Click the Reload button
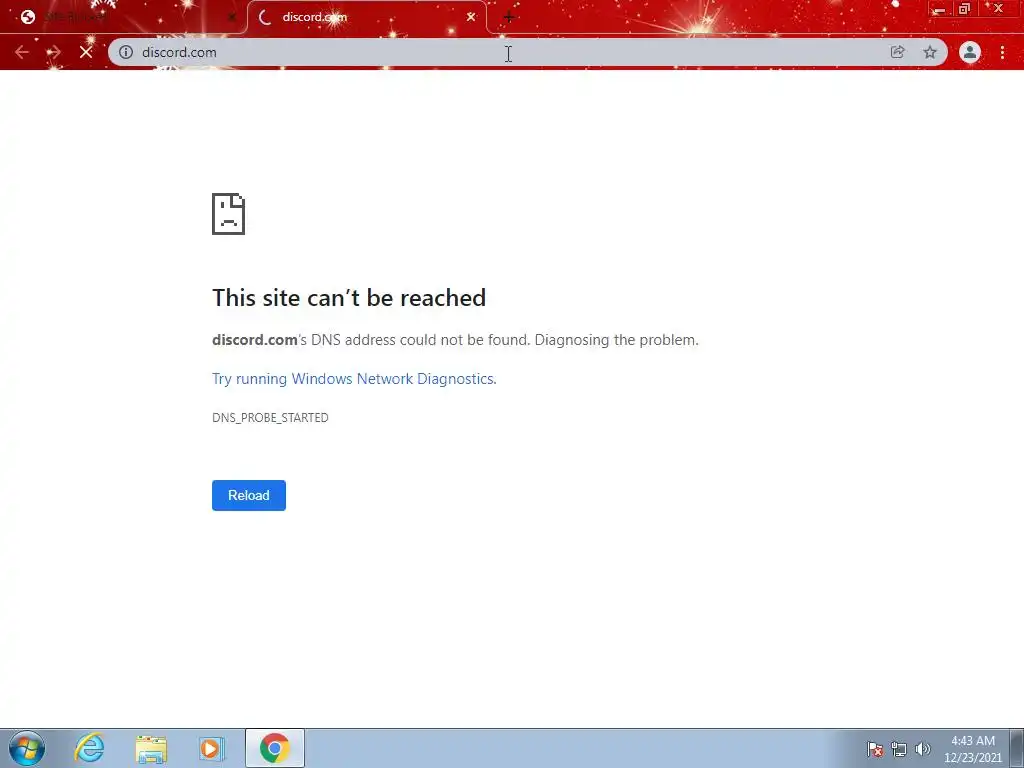This screenshot has height=768, width=1024. tap(249, 495)
